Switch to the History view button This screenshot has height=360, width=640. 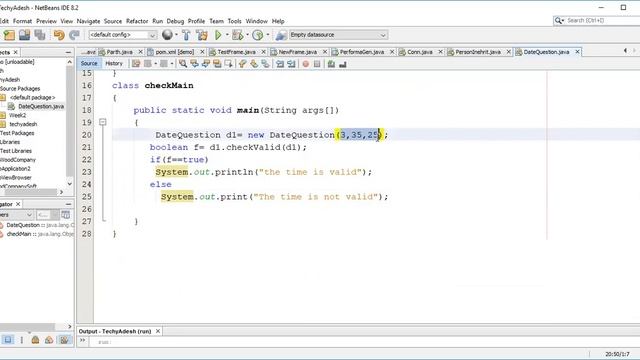tap(114, 64)
